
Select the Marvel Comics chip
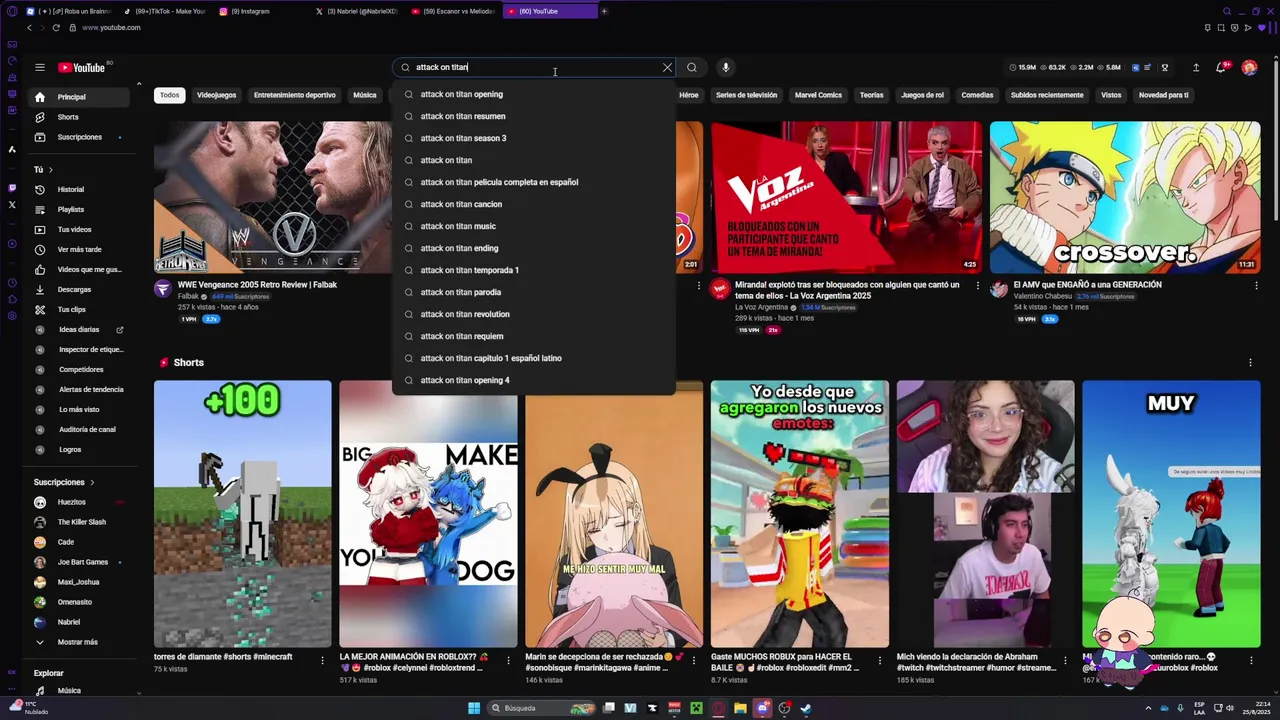click(x=818, y=95)
